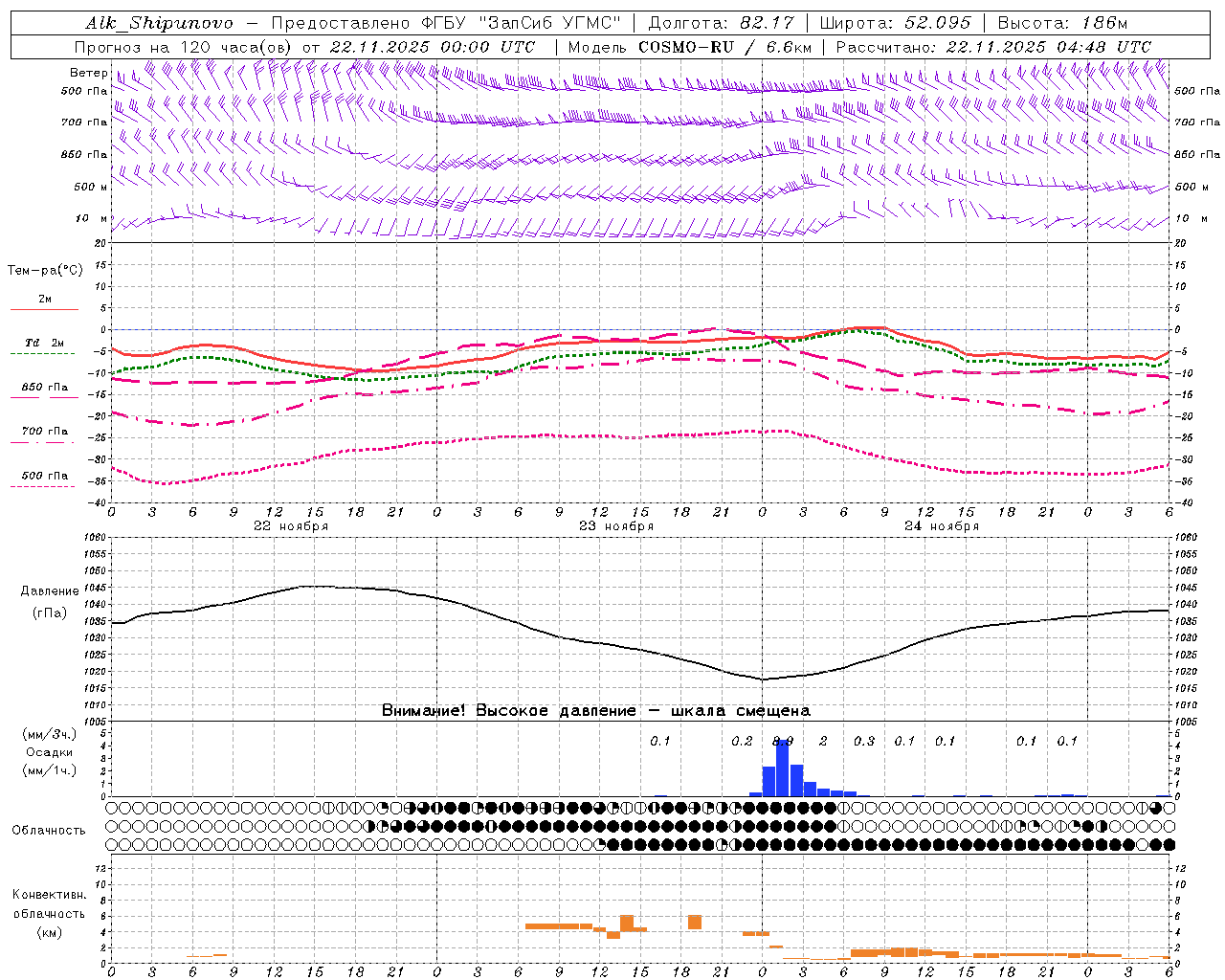
Task: Click the 23 ноября date label
Action: (x=616, y=526)
